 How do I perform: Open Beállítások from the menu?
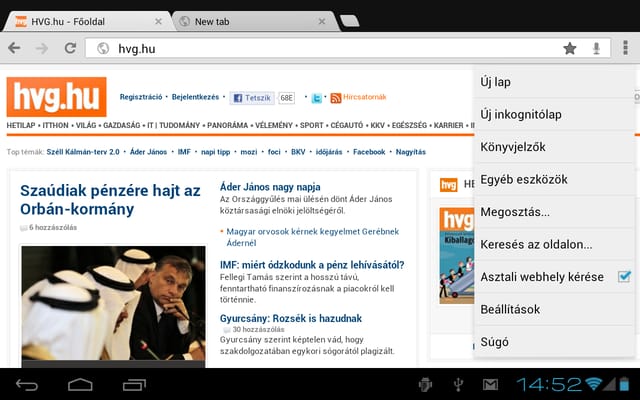click(554, 309)
